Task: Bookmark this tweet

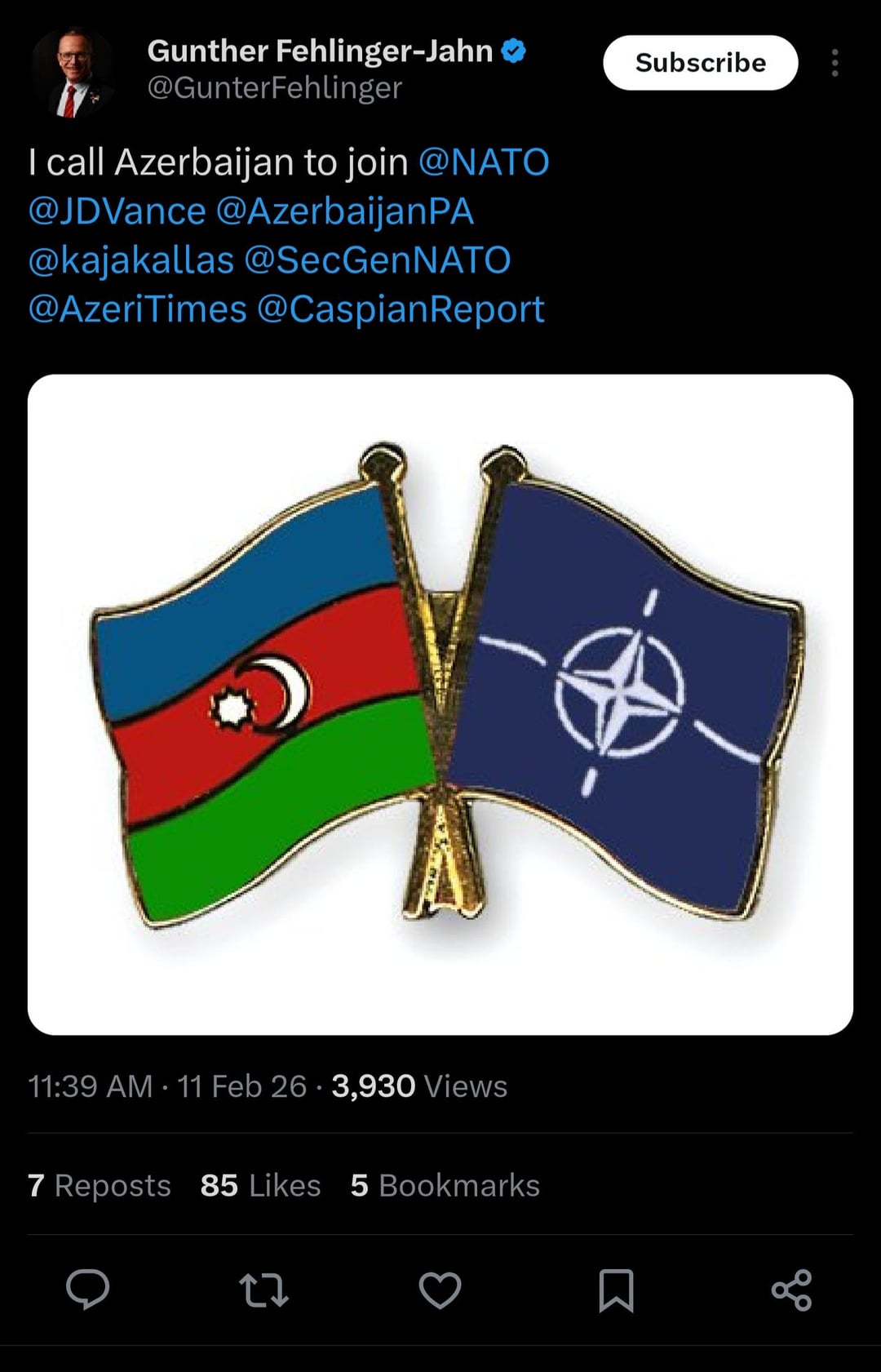Action: (616, 1290)
